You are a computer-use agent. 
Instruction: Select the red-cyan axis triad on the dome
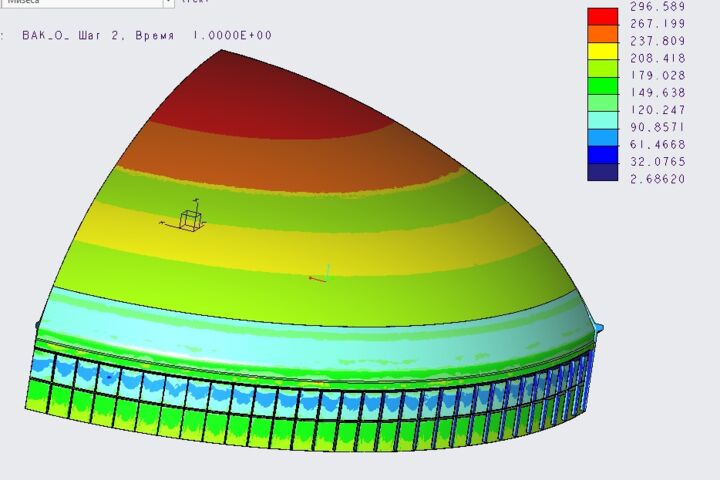click(x=320, y=273)
